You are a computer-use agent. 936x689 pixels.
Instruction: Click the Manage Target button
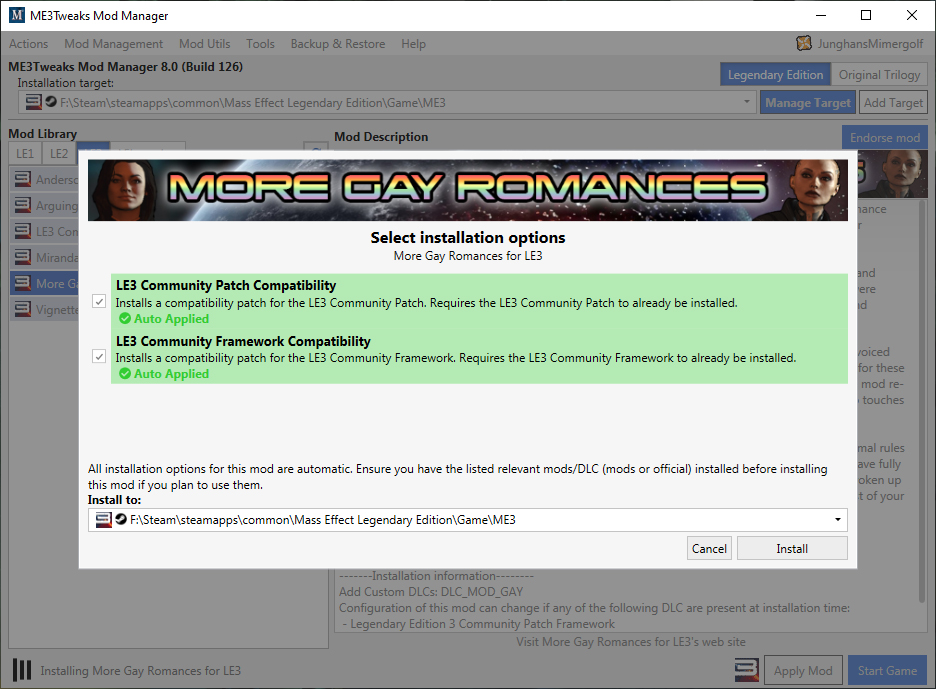pyautogui.click(x=808, y=103)
